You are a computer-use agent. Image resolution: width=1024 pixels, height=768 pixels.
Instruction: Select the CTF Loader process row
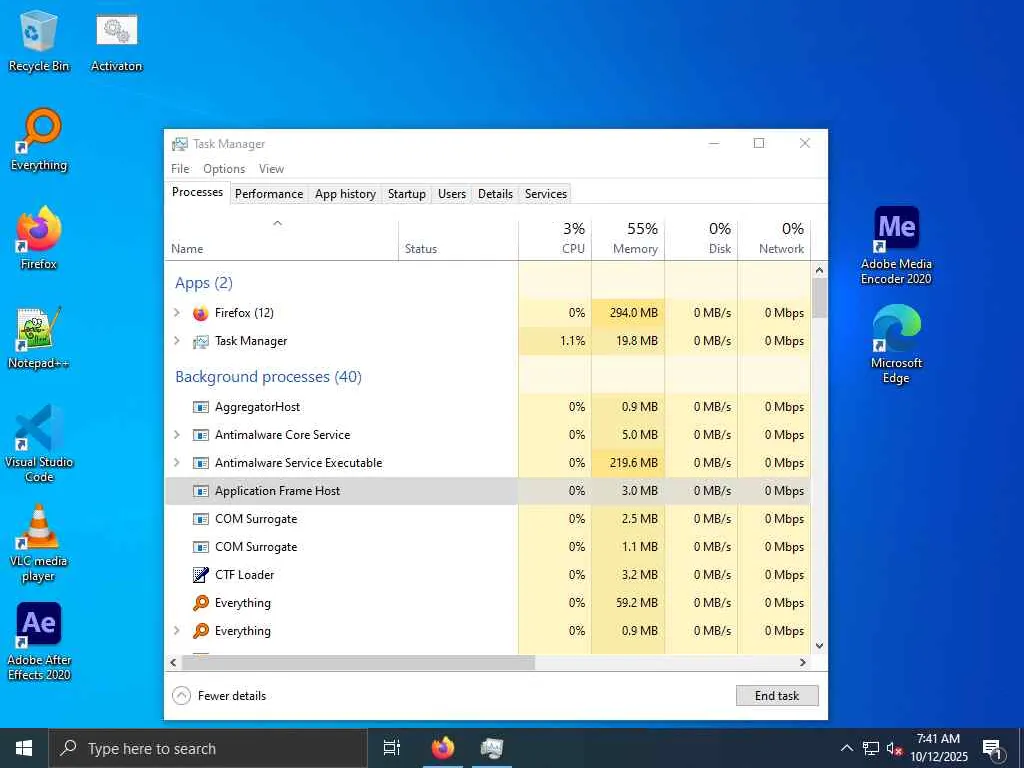(x=488, y=575)
